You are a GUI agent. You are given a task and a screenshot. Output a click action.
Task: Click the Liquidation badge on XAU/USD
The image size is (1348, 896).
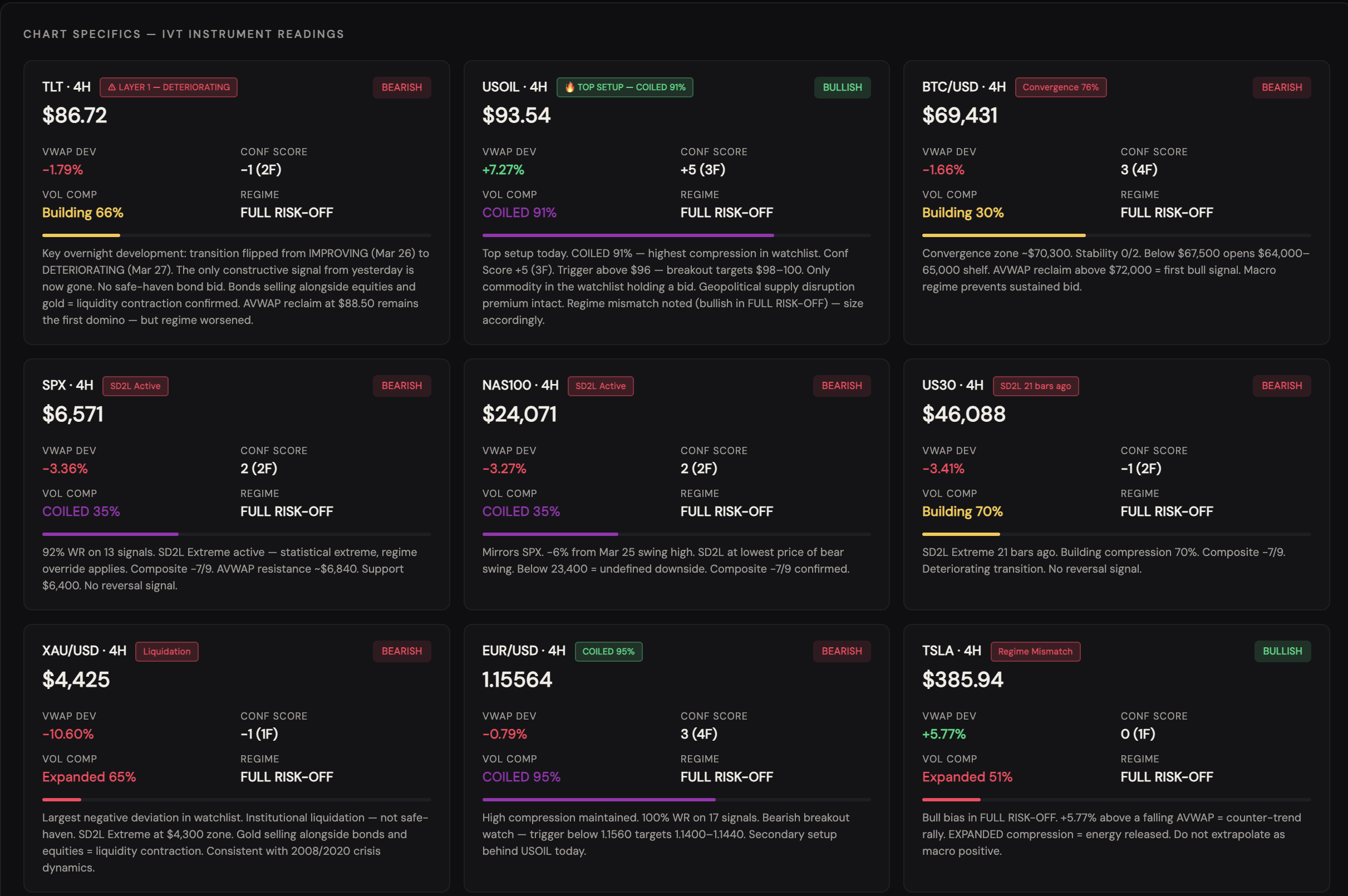[x=166, y=652]
